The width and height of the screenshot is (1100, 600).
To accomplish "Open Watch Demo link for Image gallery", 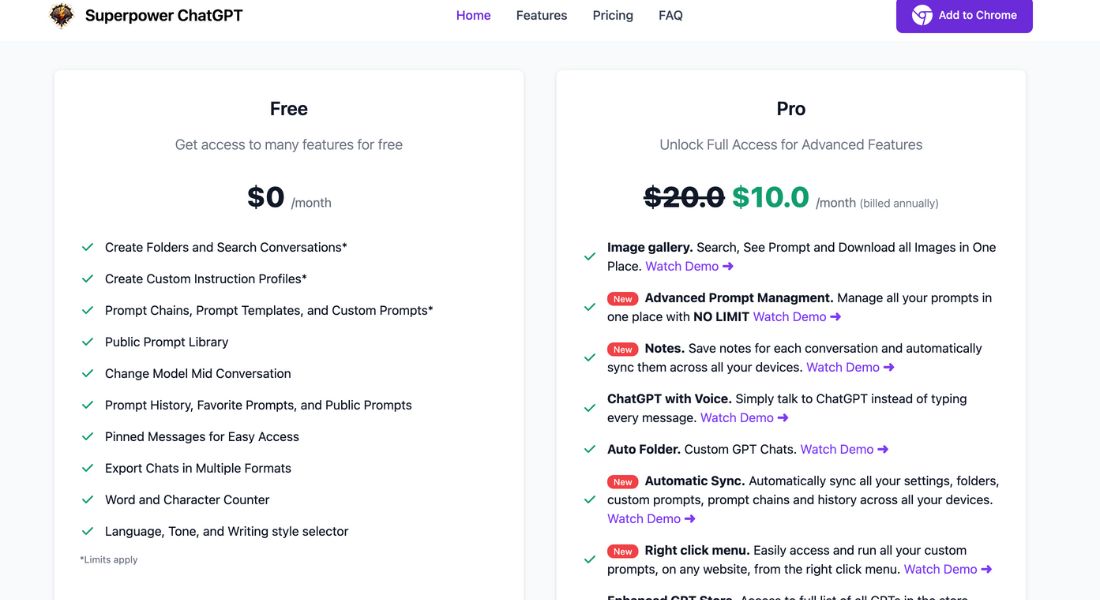I will pos(690,267).
